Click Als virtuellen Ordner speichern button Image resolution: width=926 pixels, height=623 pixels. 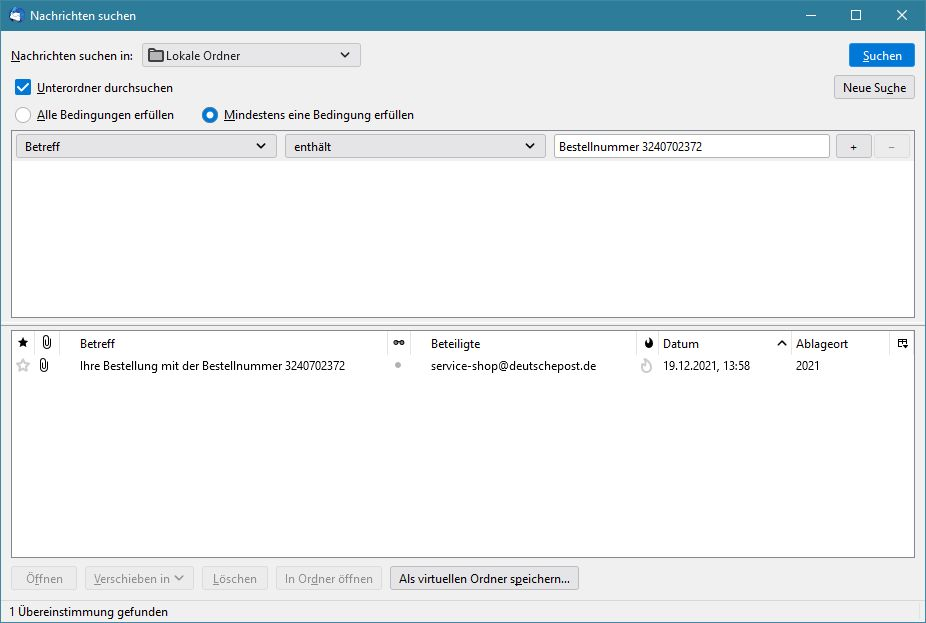pyautogui.click(x=484, y=578)
